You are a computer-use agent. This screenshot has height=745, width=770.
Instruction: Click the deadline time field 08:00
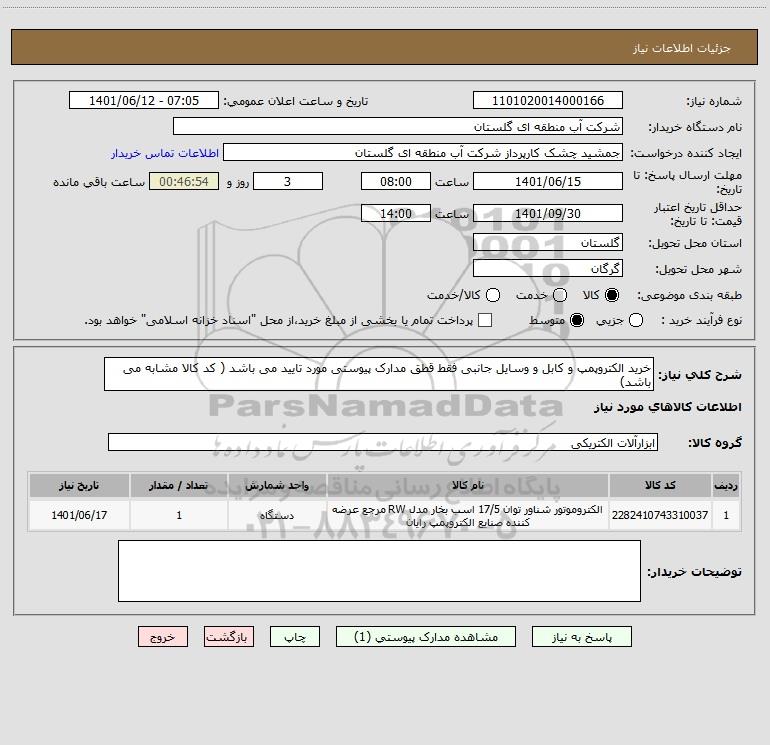point(396,181)
